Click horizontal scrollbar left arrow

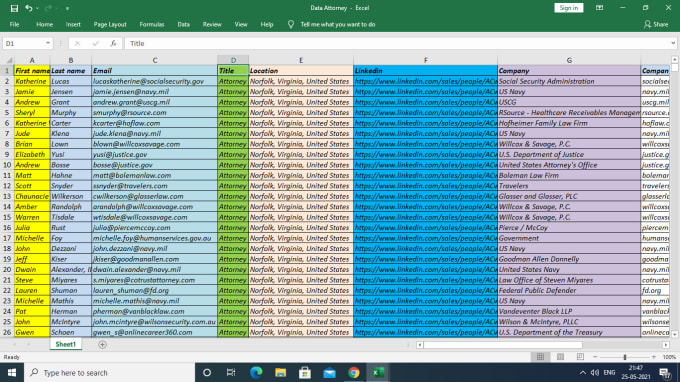click(419, 345)
